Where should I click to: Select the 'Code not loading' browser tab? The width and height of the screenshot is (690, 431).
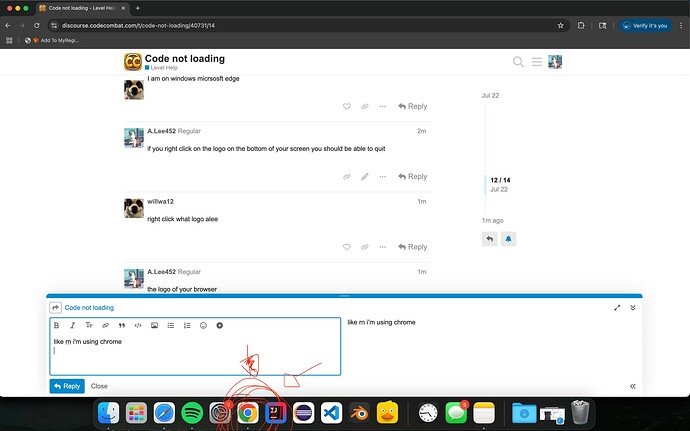(82, 8)
